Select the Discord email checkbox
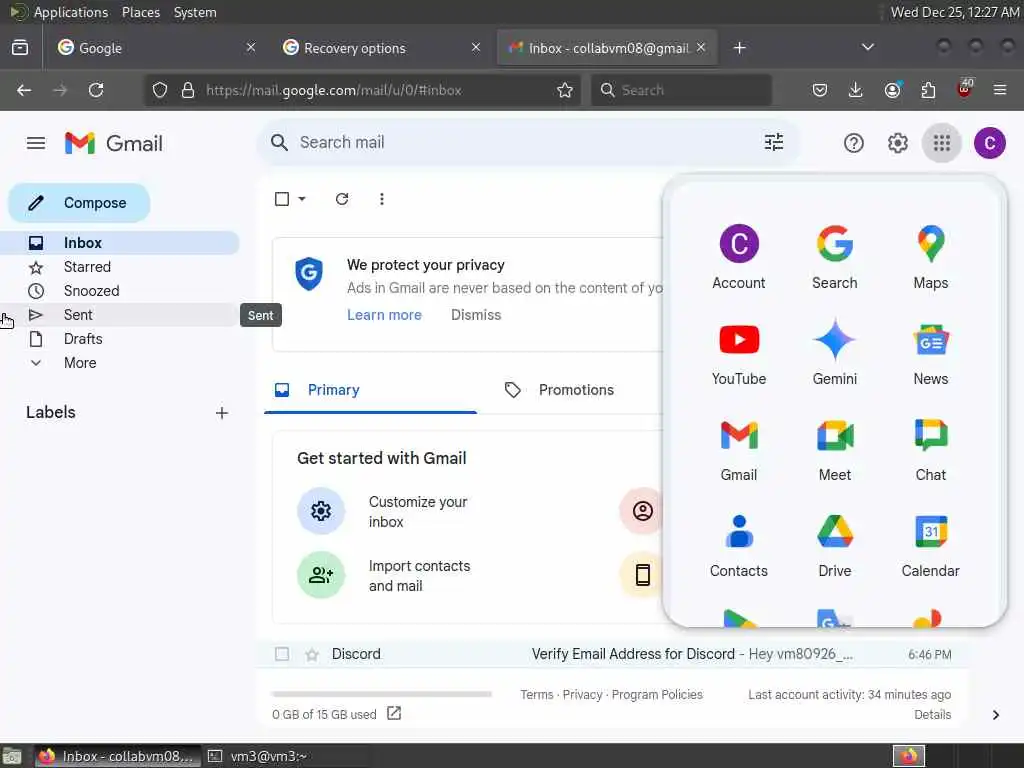The image size is (1024, 768). (x=282, y=654)
